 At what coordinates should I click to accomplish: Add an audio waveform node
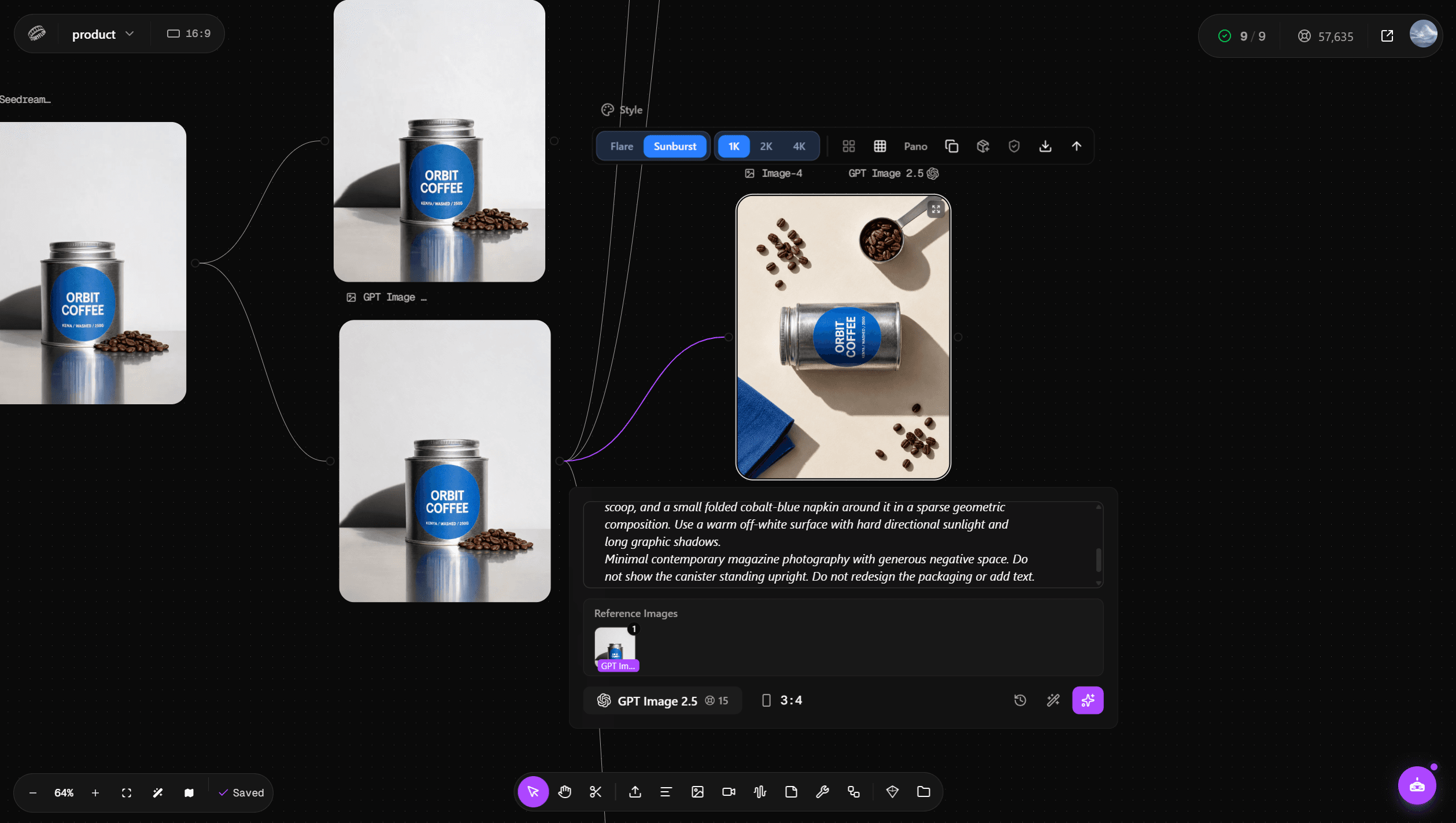(760, 792)
